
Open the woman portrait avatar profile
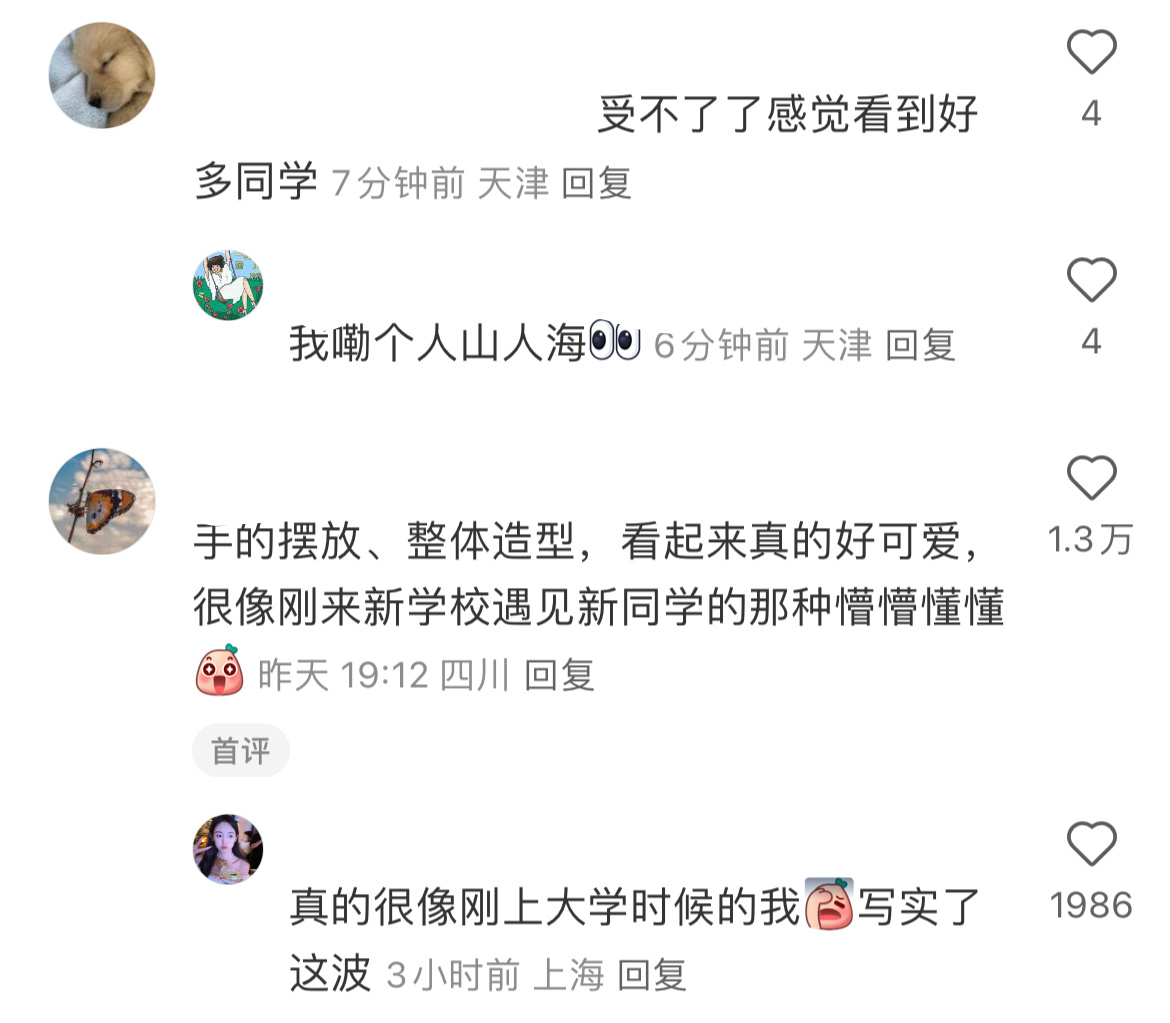click(x=228, y=849)
